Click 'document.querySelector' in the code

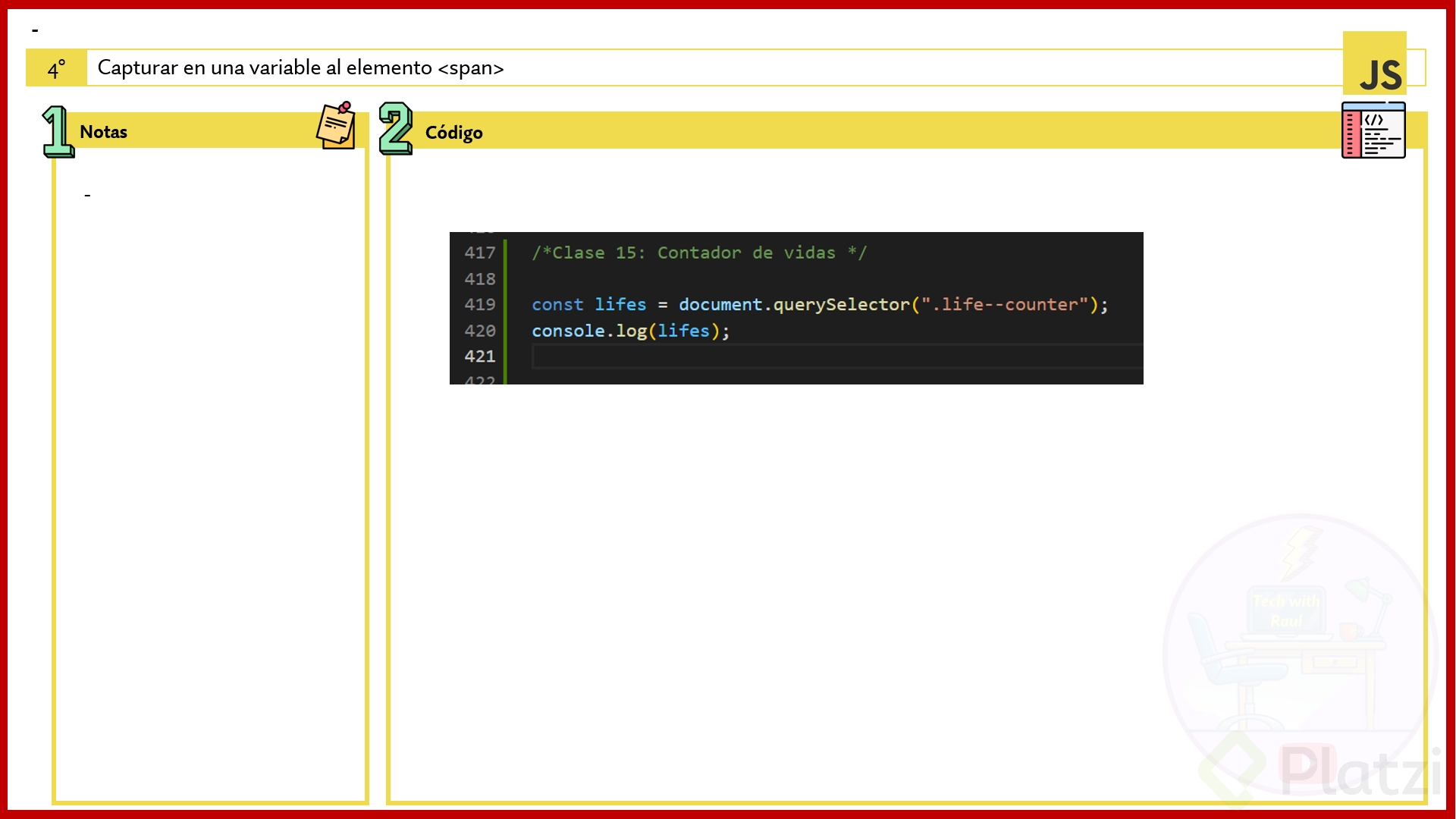click(x=794, y=305)
